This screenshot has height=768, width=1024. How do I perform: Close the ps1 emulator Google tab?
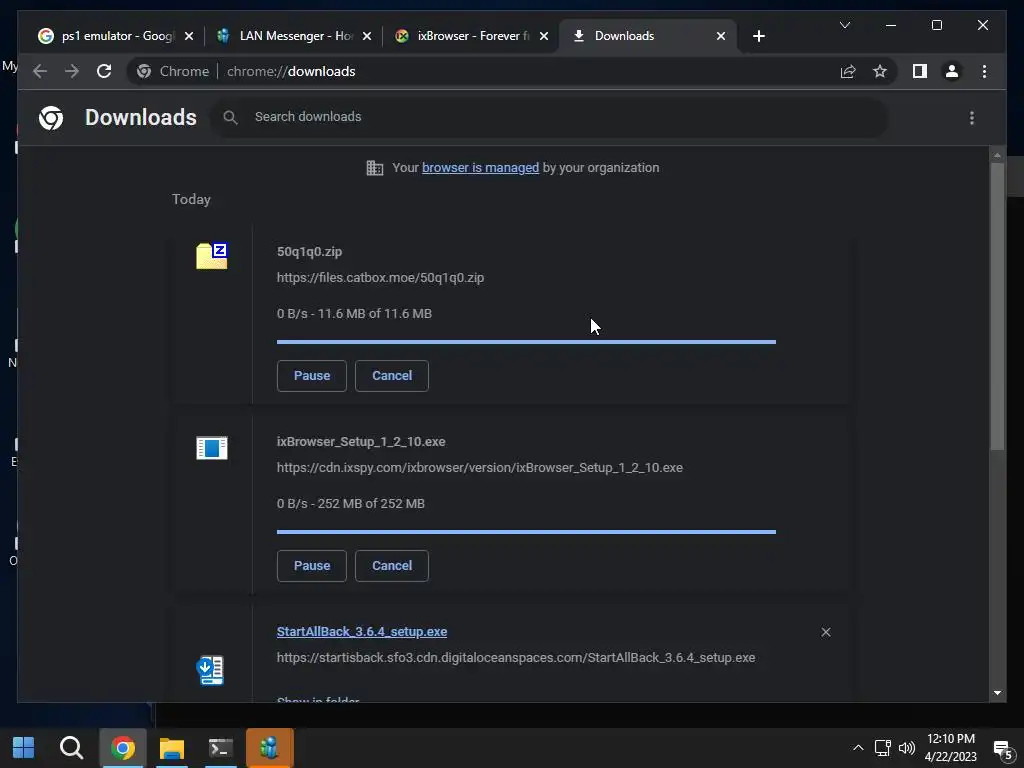189,36
